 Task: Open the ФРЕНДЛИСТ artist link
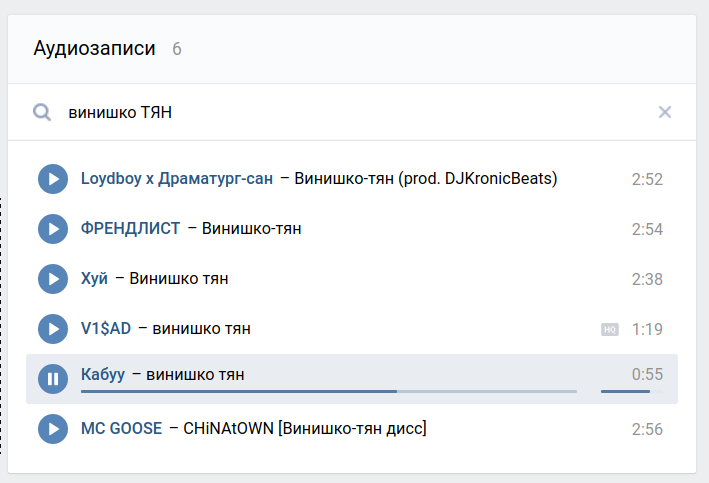point(130,228)
